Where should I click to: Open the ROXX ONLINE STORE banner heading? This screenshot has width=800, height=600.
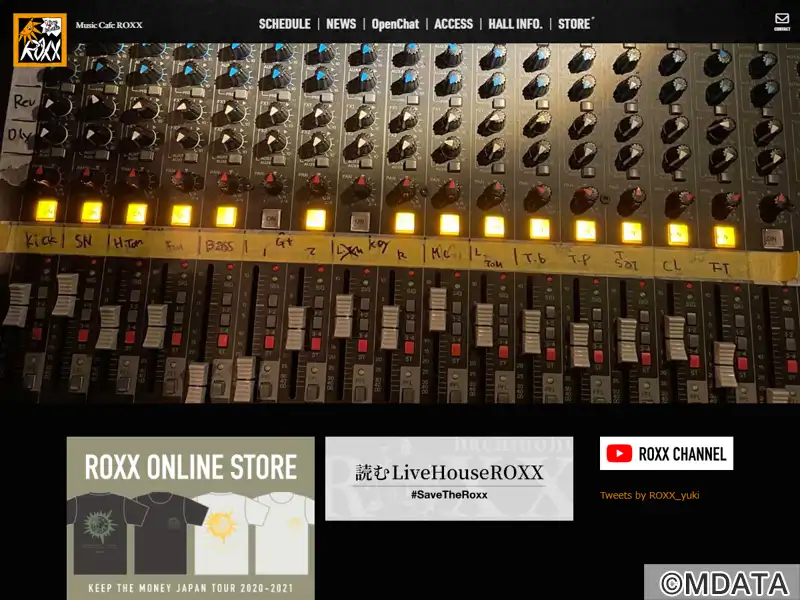click(190, 467)
